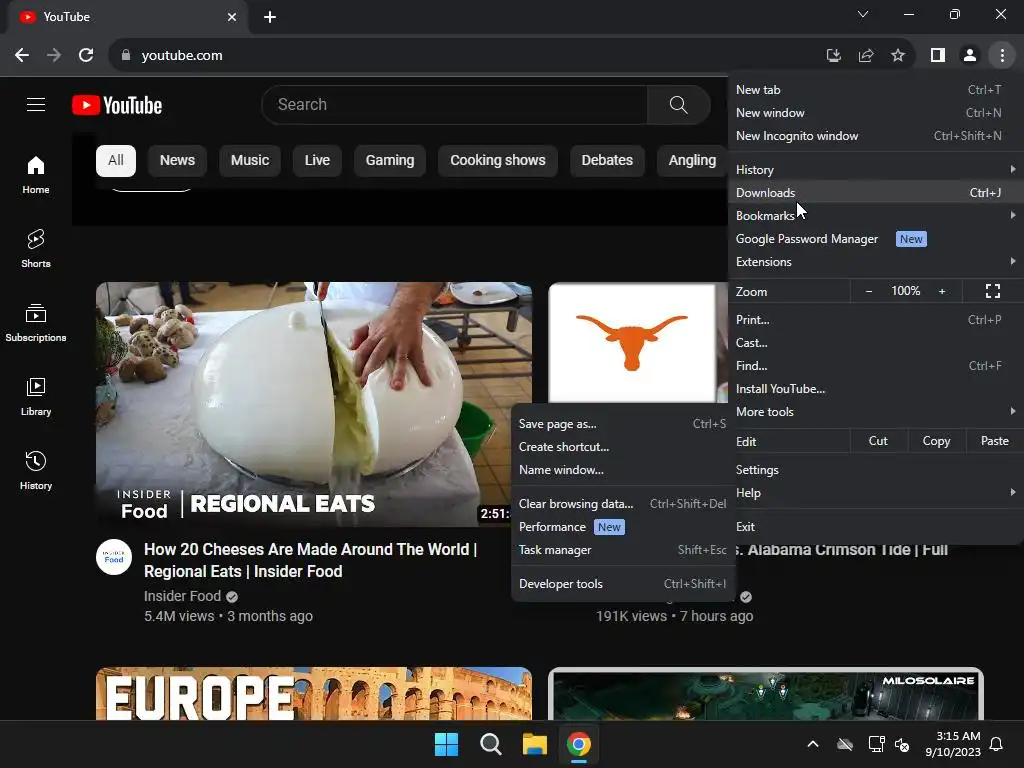The width and height of the screenshot is (1024, 768).
Task: Expand the History submenu
Action: click(x=875, y=170)
